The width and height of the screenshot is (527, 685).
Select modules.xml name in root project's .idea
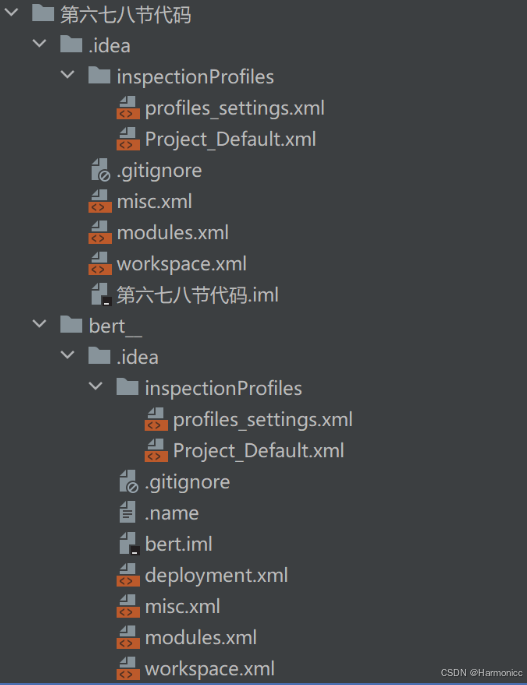pyautogui.click(x=173, y=233)
